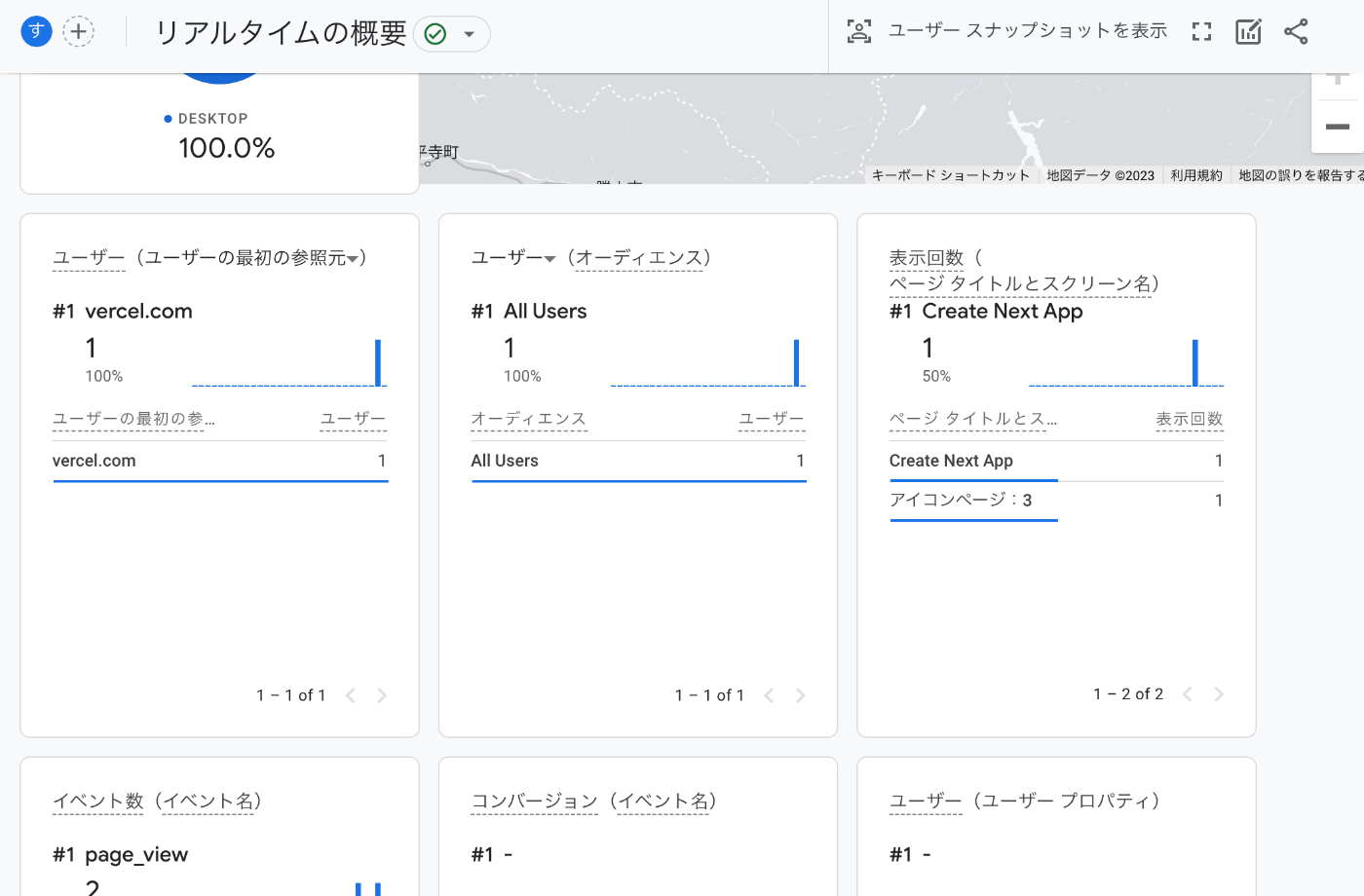1364x896 pixels.
Task: Click the All Users sparkline chart
Action: click(708, 362)
